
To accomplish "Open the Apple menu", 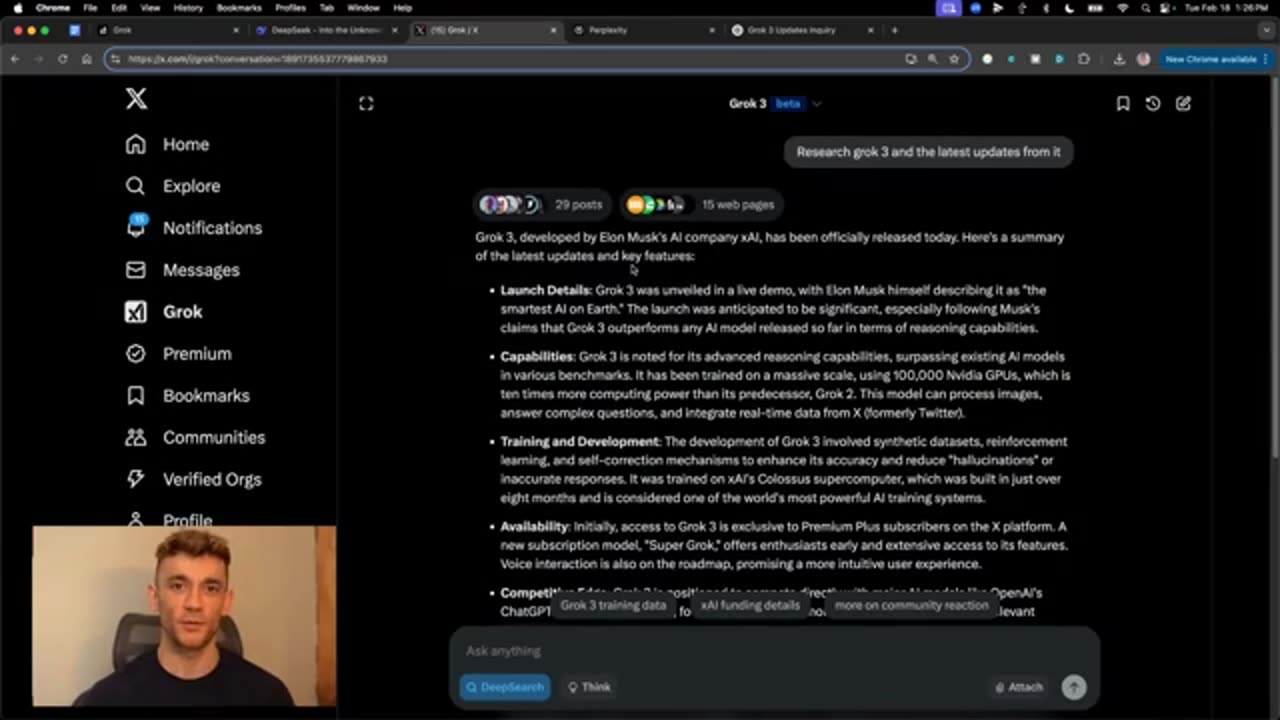I will pos(17,7).
